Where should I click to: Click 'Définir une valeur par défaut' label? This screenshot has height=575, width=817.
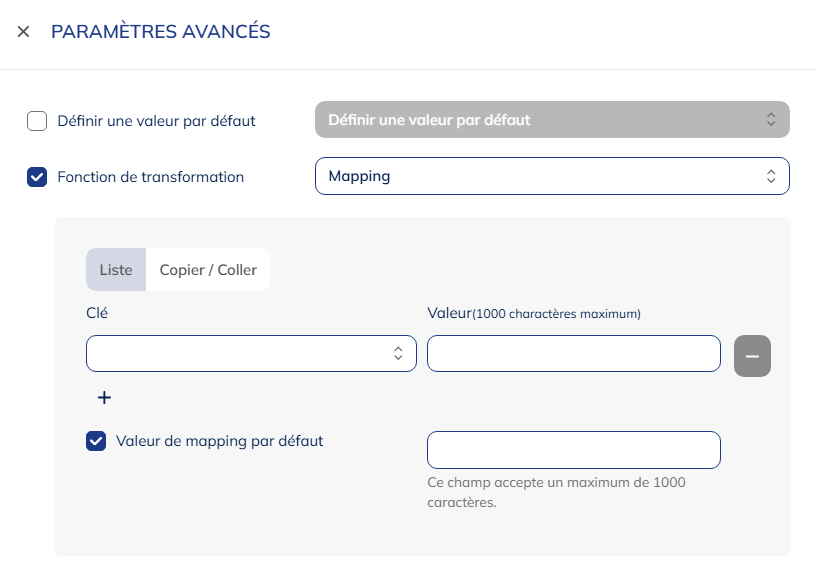[156, 121]
